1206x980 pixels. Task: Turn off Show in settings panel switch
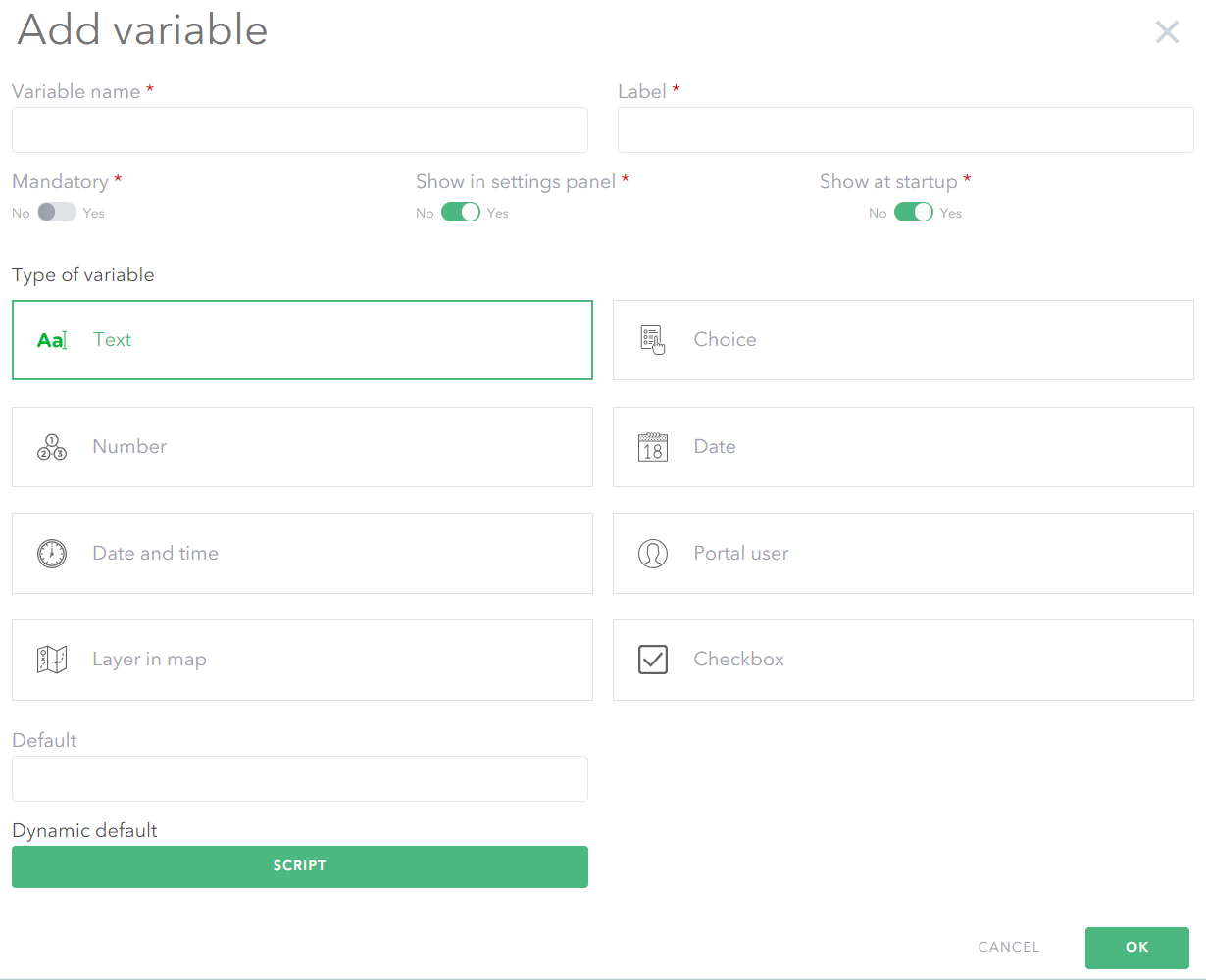point(461,212)
